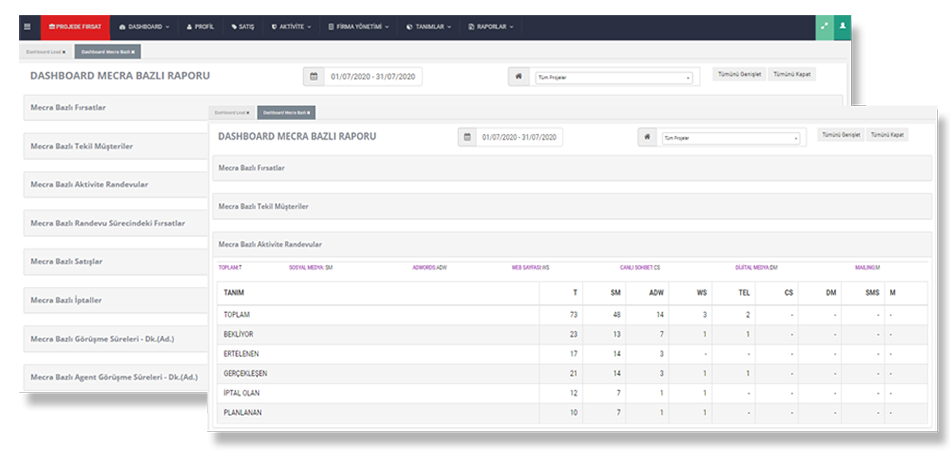This screenshot has width=950, height=464.
Task: Switch to the Dashboard Lead tab at top
Action: point(47,50)
